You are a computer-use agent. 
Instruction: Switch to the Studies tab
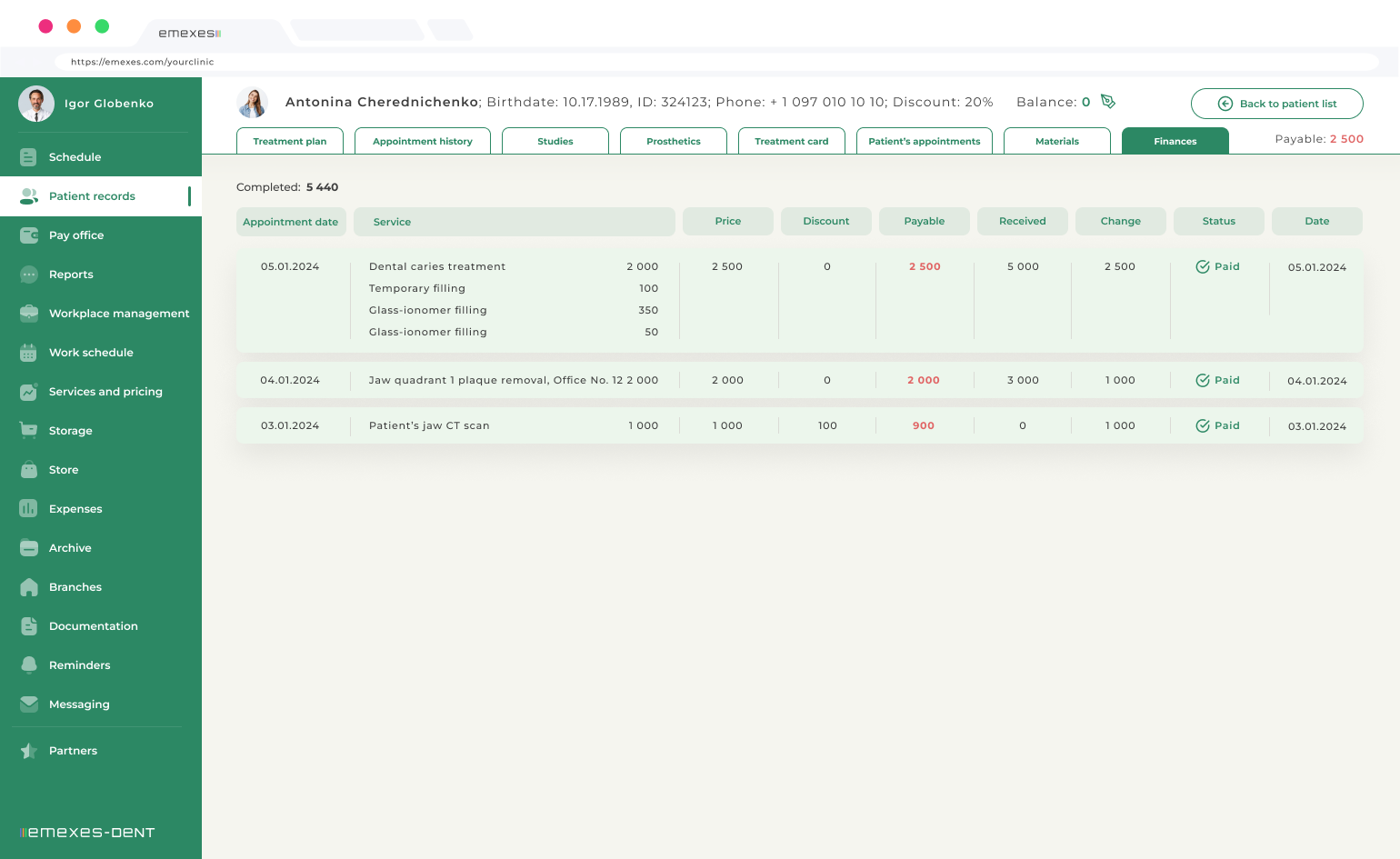pyautogui.click(x=555, y=141)
